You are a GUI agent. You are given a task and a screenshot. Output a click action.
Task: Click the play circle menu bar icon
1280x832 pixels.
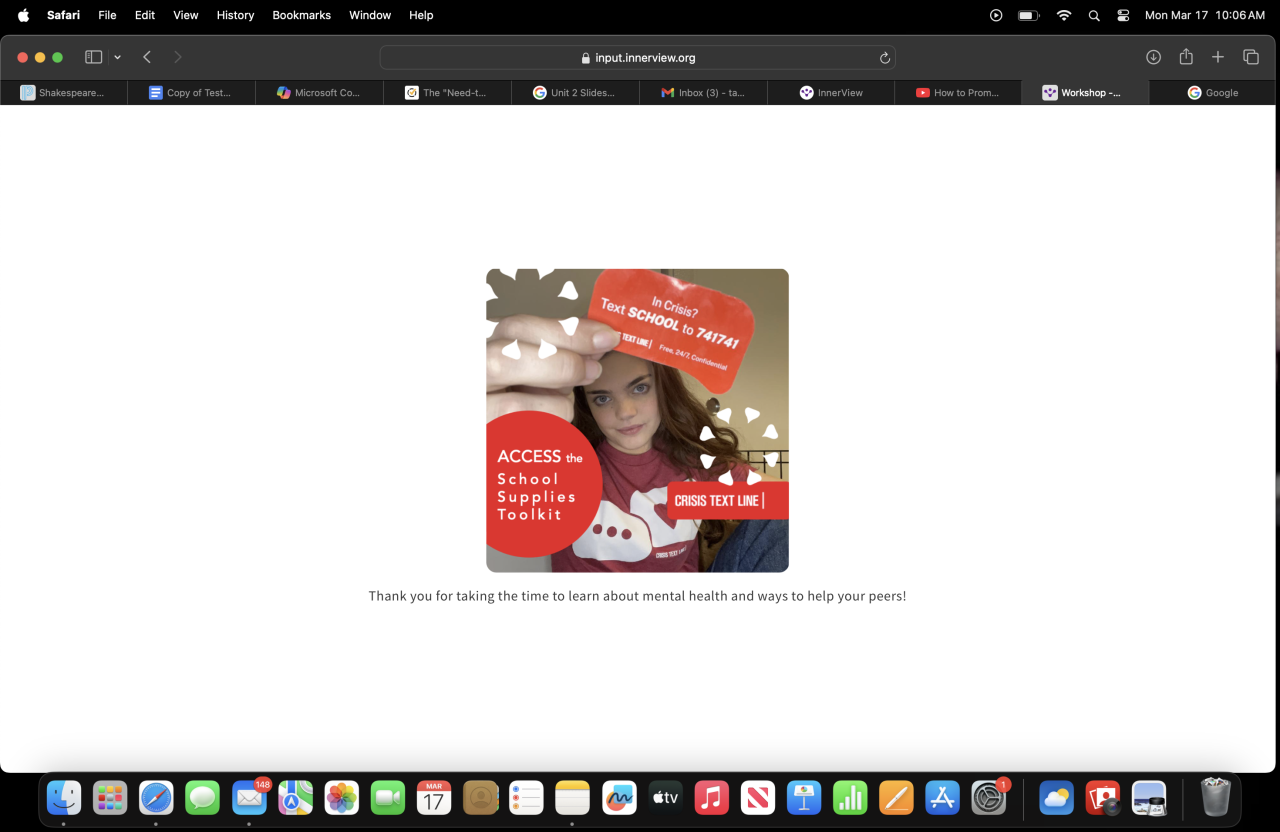[x=996, y=15]
